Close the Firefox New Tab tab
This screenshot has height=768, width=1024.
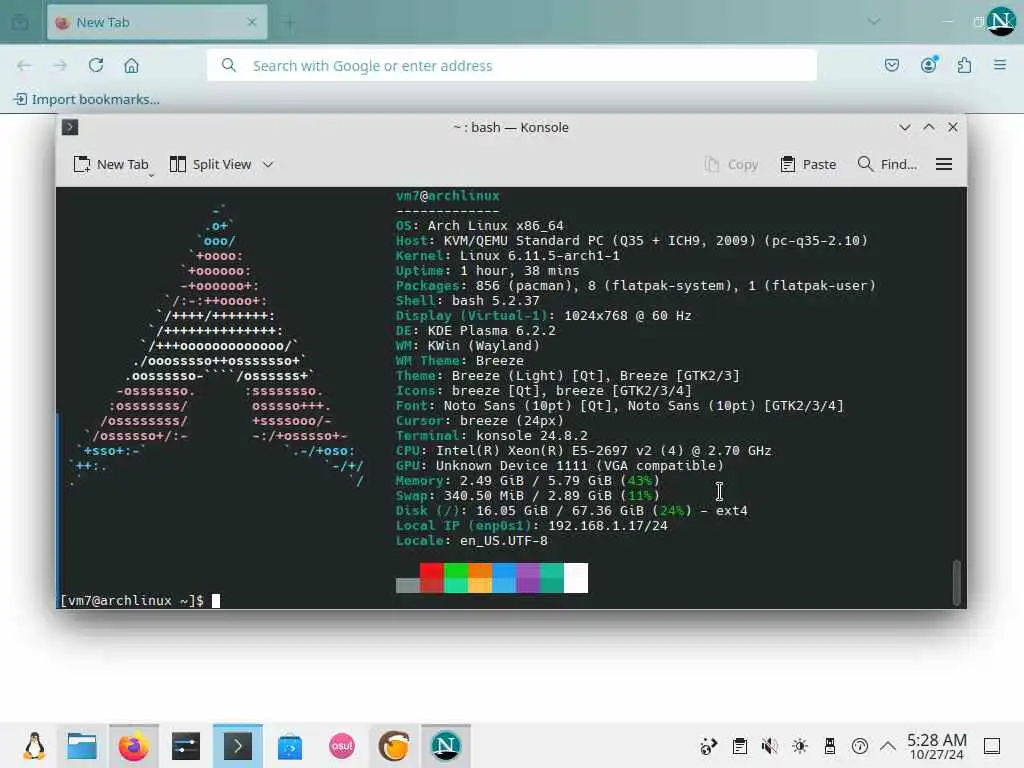(x=252, y=22)
